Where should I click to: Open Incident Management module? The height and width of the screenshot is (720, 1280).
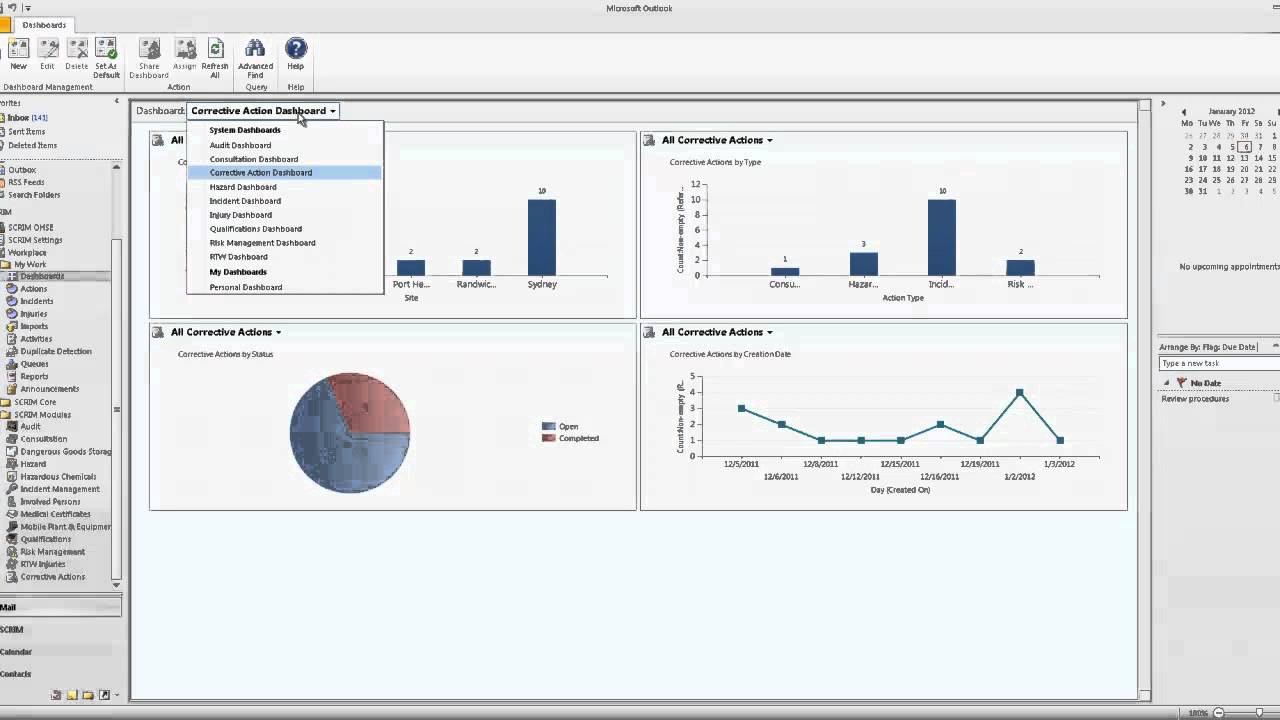click(59, 489)
